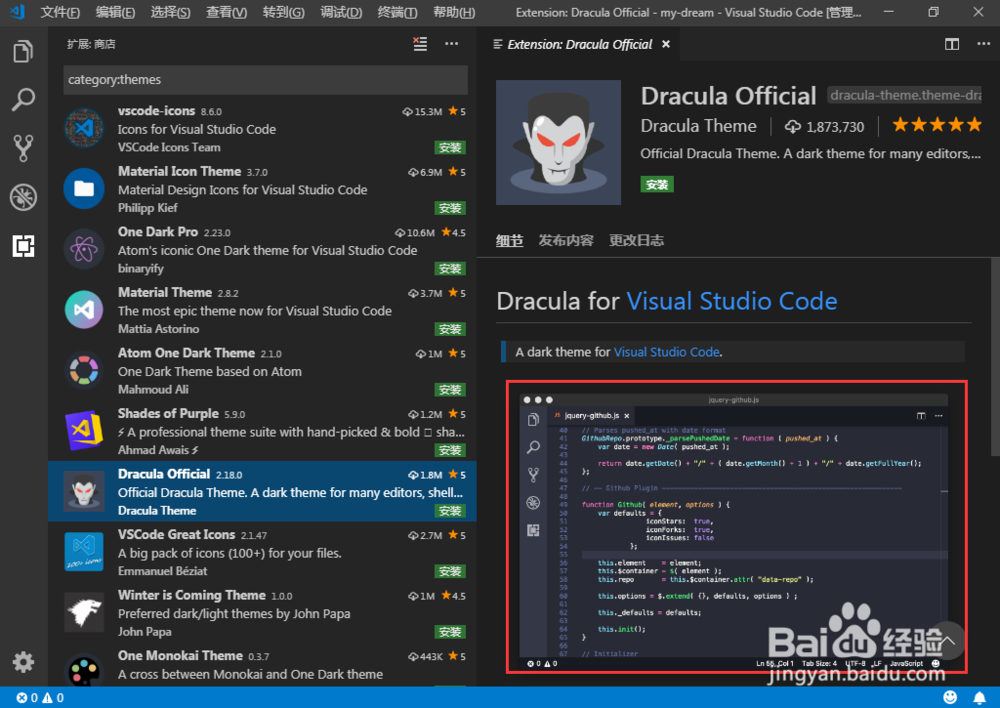Install Material Icon Theme extension

[x=450, y=208]
